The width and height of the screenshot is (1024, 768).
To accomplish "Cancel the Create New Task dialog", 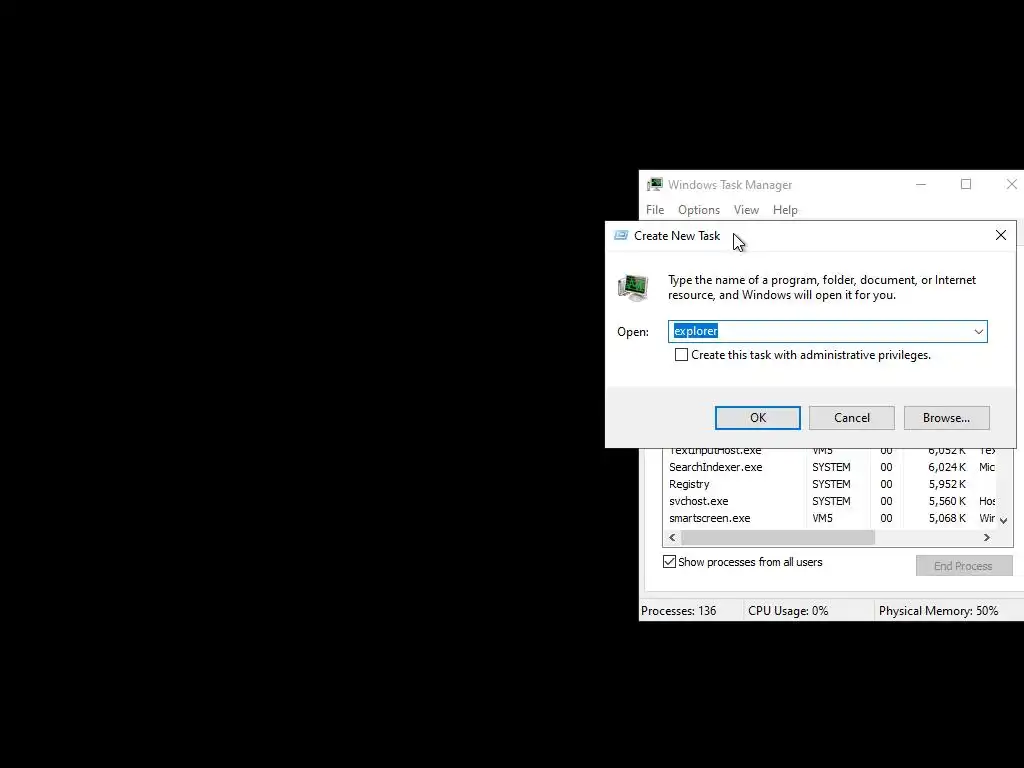I will point(852,418).
